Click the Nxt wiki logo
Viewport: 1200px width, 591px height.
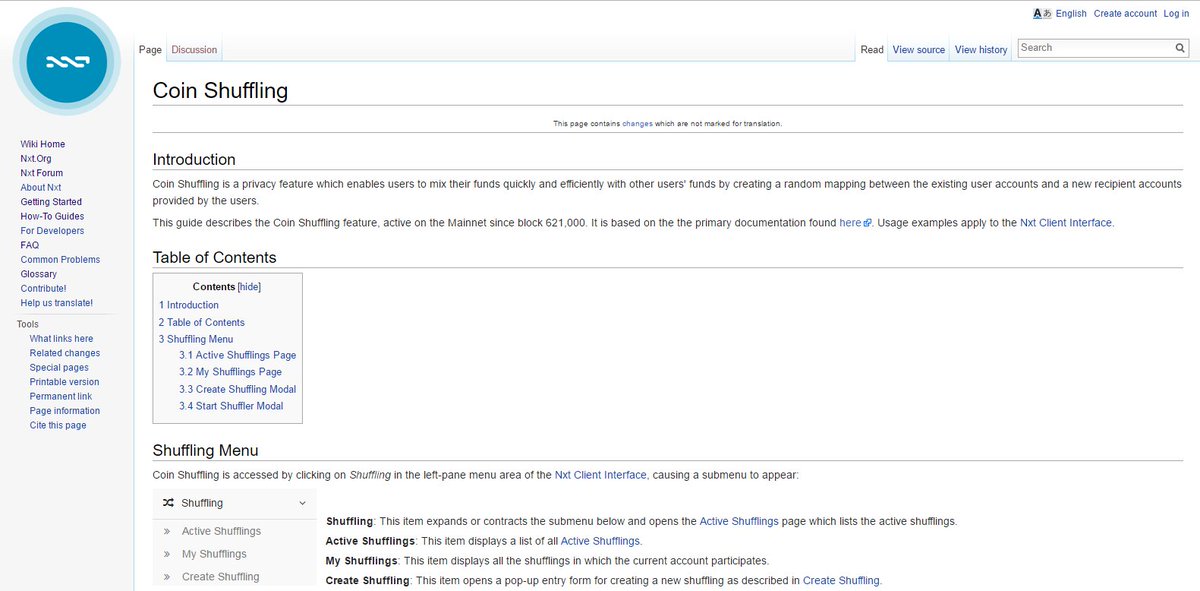[67, 62]
